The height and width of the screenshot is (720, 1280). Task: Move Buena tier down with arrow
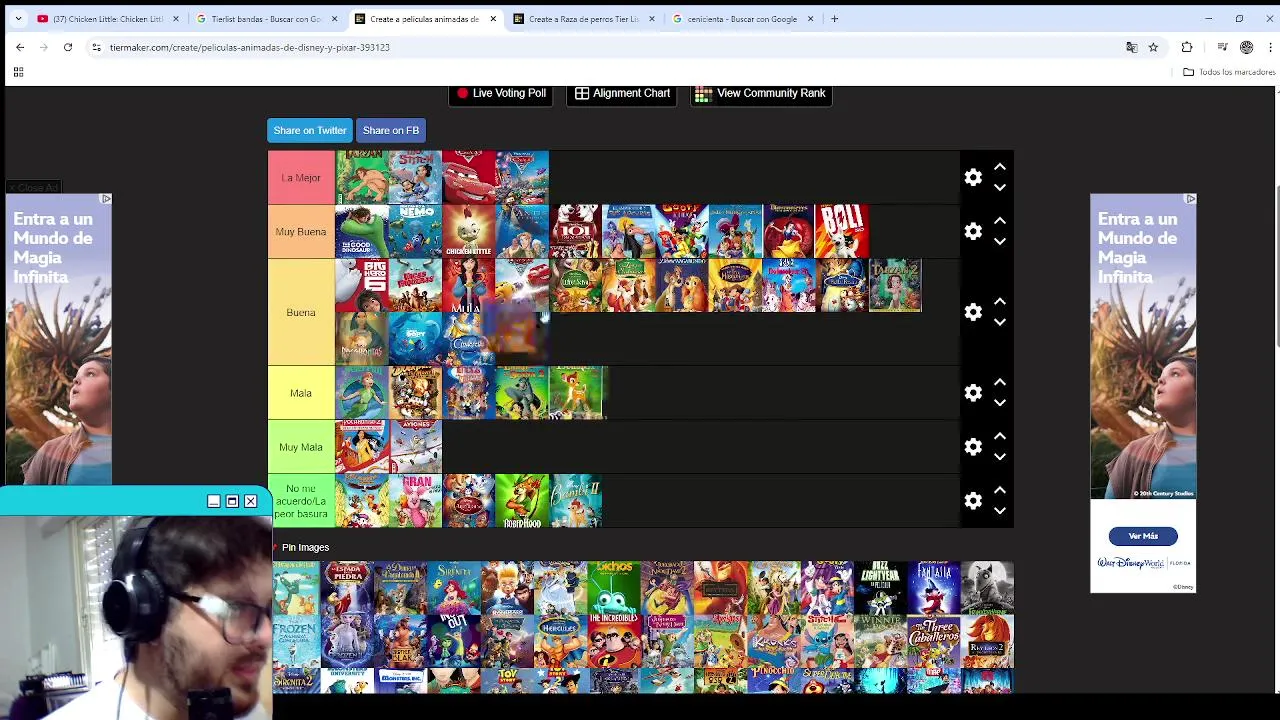[x=999, y=322]
